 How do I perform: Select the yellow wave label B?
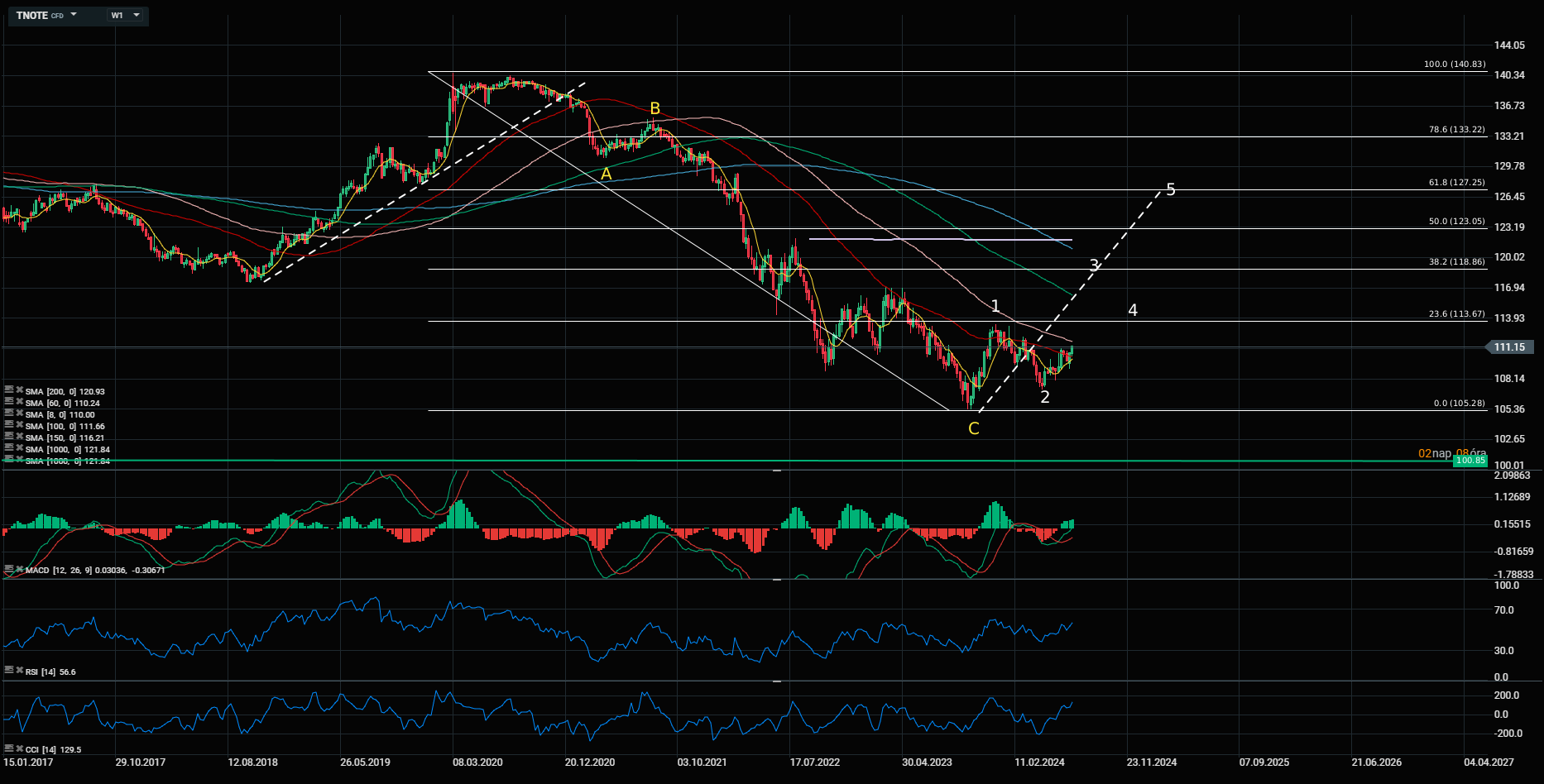655,108
